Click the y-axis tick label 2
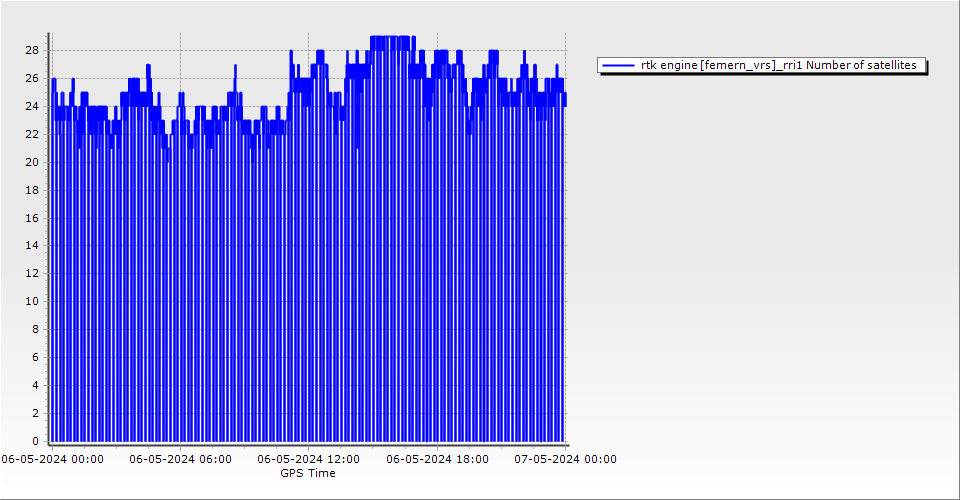The image size is (960, 500). [x=35, y=413]
